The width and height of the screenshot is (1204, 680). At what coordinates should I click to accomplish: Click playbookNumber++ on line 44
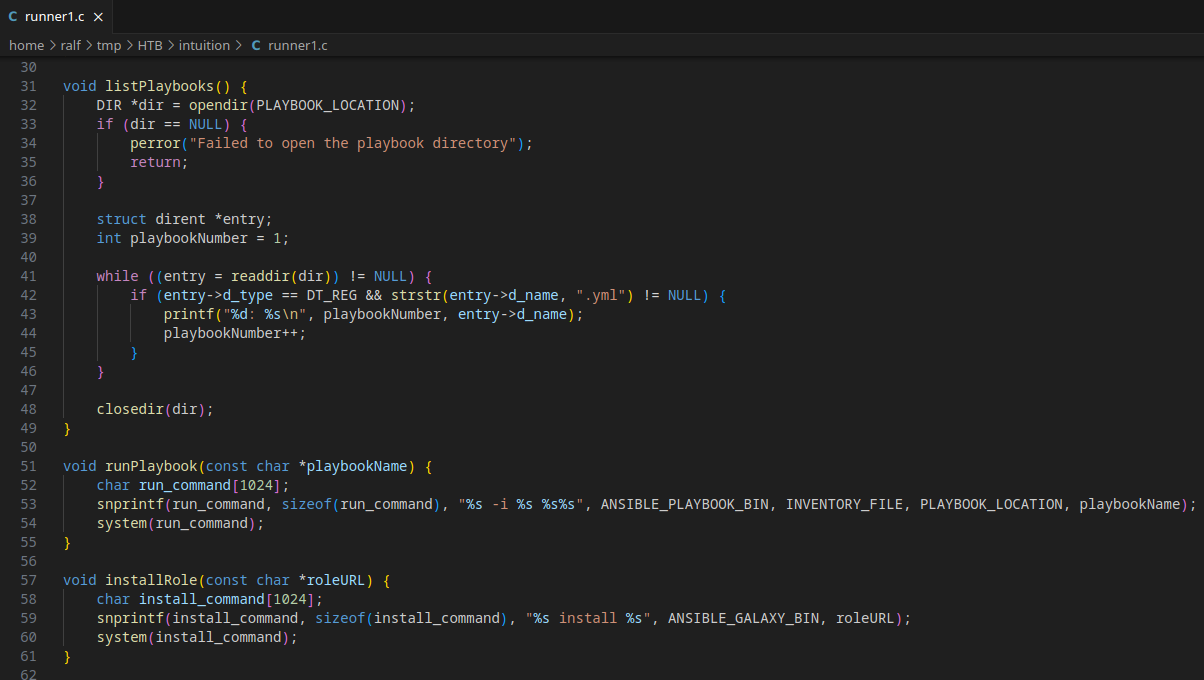pyautogui.click(x=235, y=333)
